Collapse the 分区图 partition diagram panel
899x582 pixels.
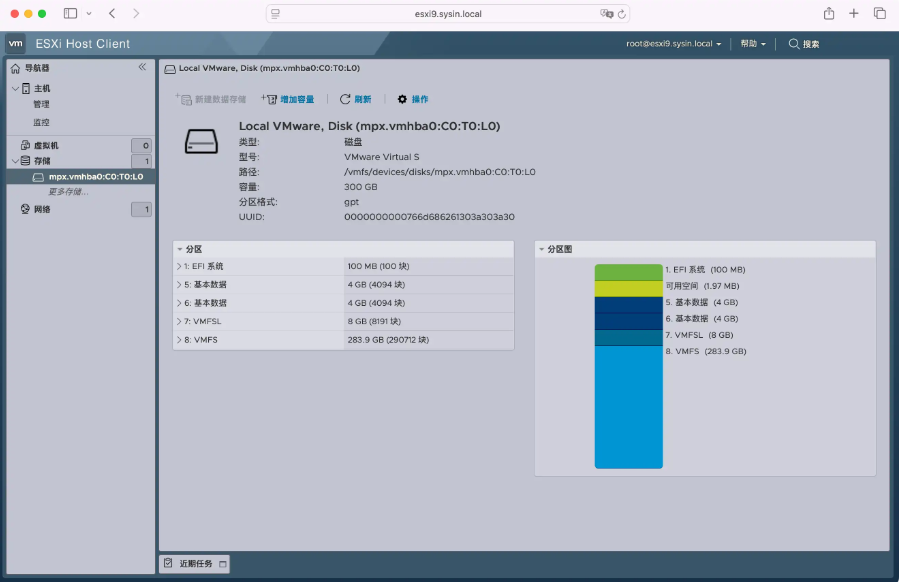(x=541, y=249)
